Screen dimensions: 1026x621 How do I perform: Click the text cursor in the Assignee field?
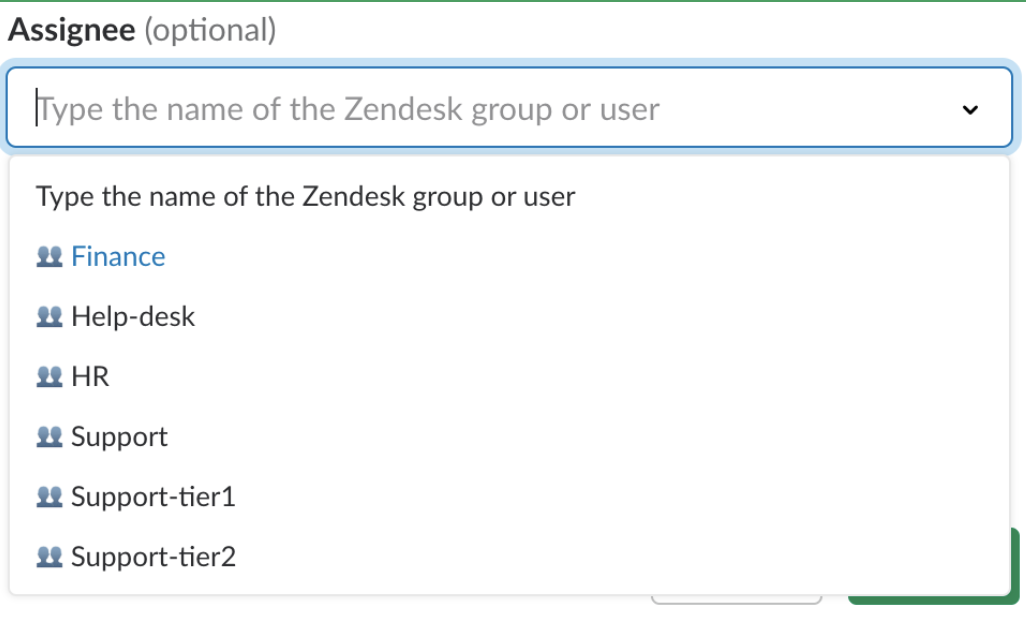pos(38,108)
